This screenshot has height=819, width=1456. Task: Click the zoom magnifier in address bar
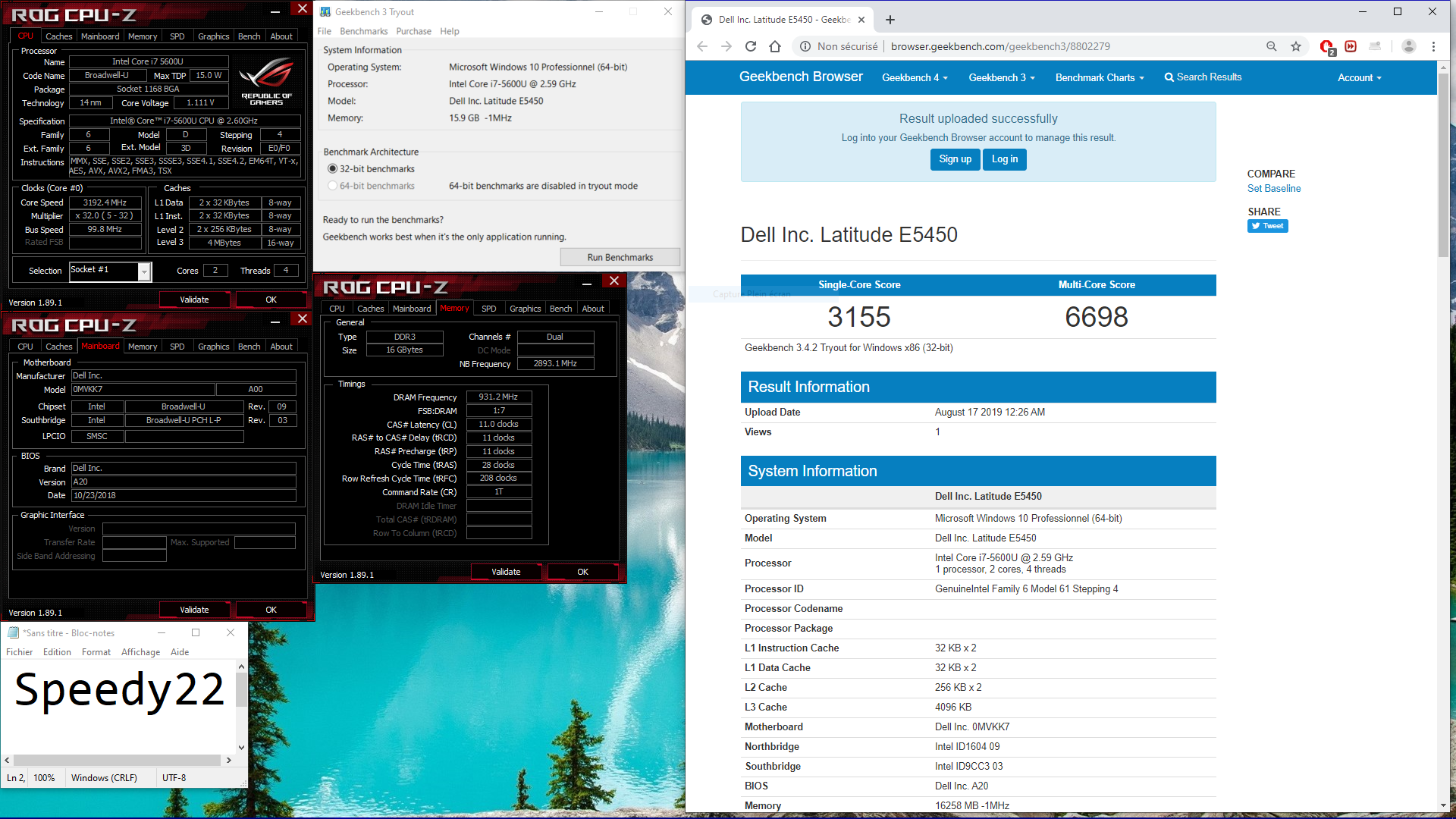1272,46
